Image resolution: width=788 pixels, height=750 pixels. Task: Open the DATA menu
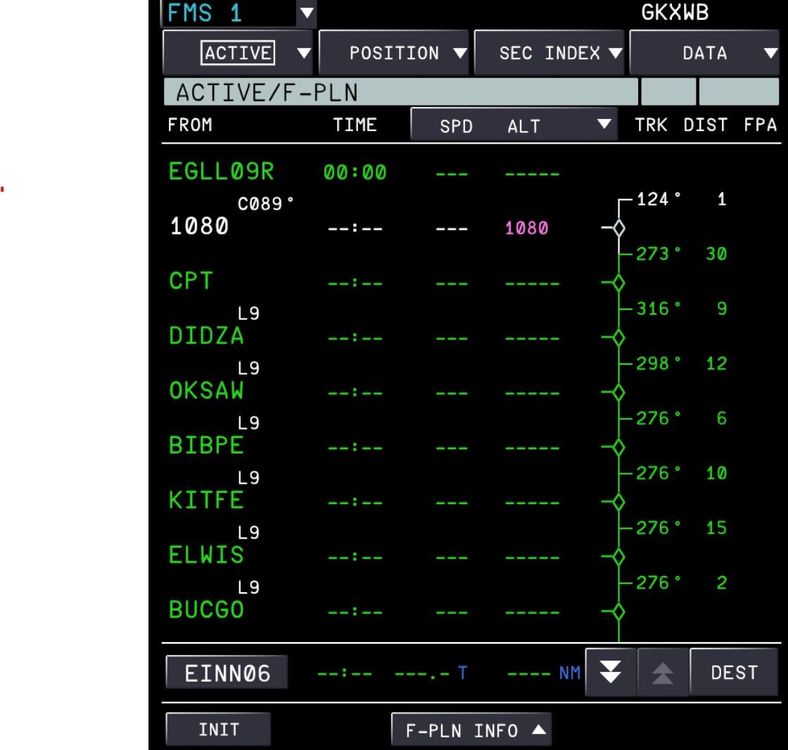[x=705, y=53]
